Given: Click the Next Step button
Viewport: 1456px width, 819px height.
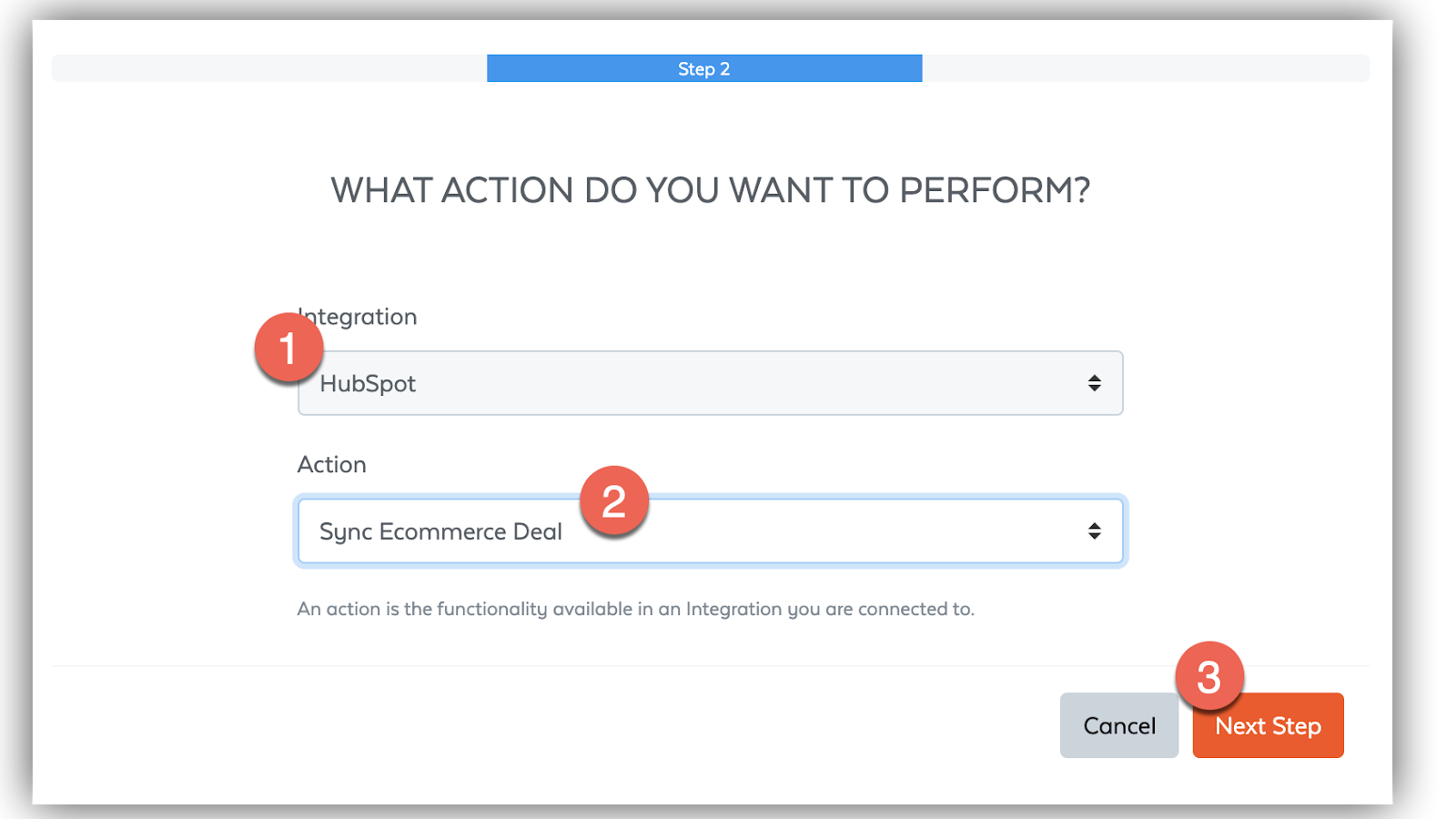Looking at the screenshot, I should [x=1268, y=725].
